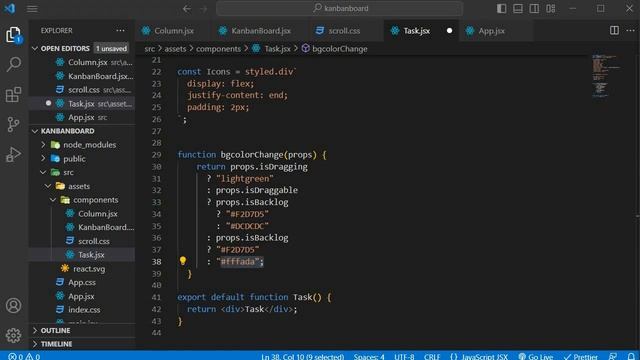
Task: Go back with the navigation arrow
Action: [x=187, y=9]
